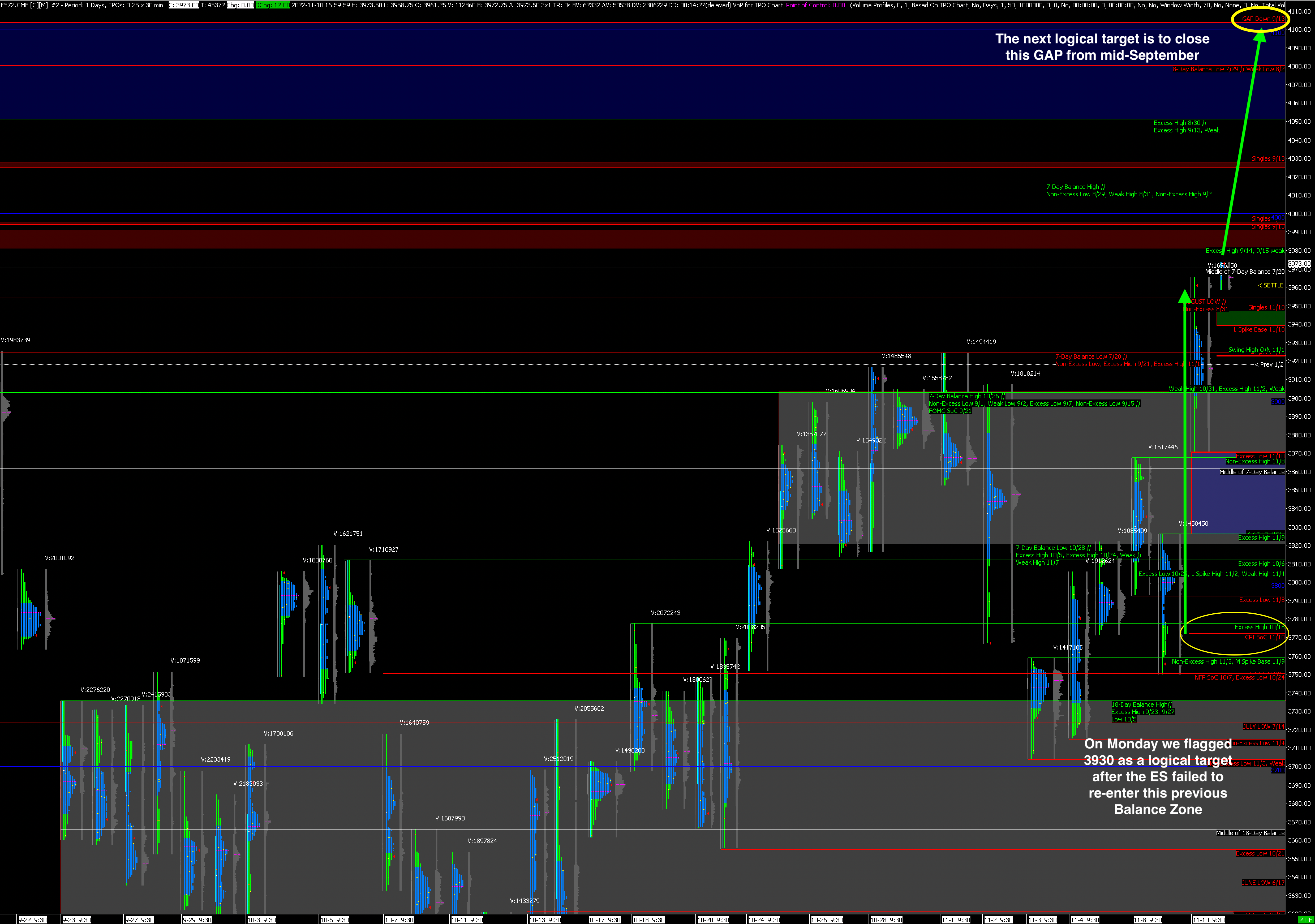
Task: Click the '< Prev 1/2' marker label
Action: click(x=1269, y=364)
